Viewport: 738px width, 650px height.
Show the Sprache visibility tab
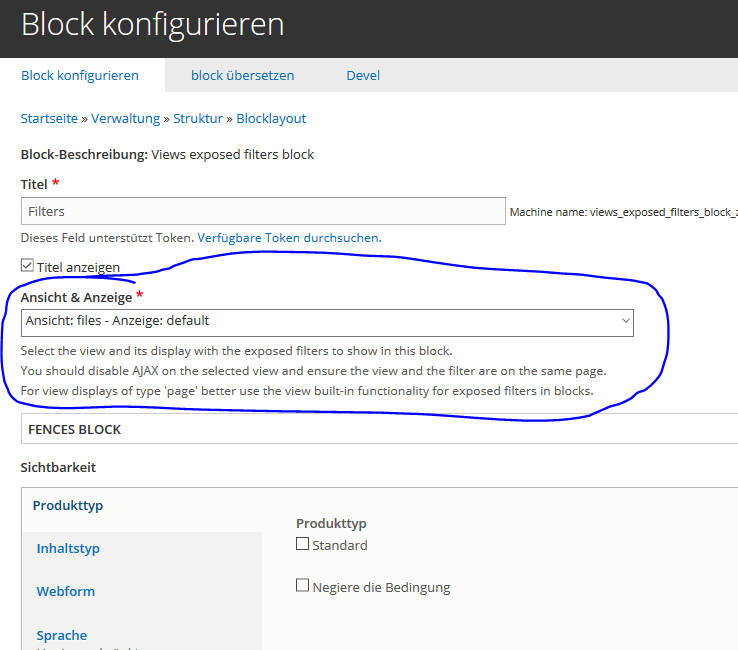pyautogui.click(x=62, y=635)
